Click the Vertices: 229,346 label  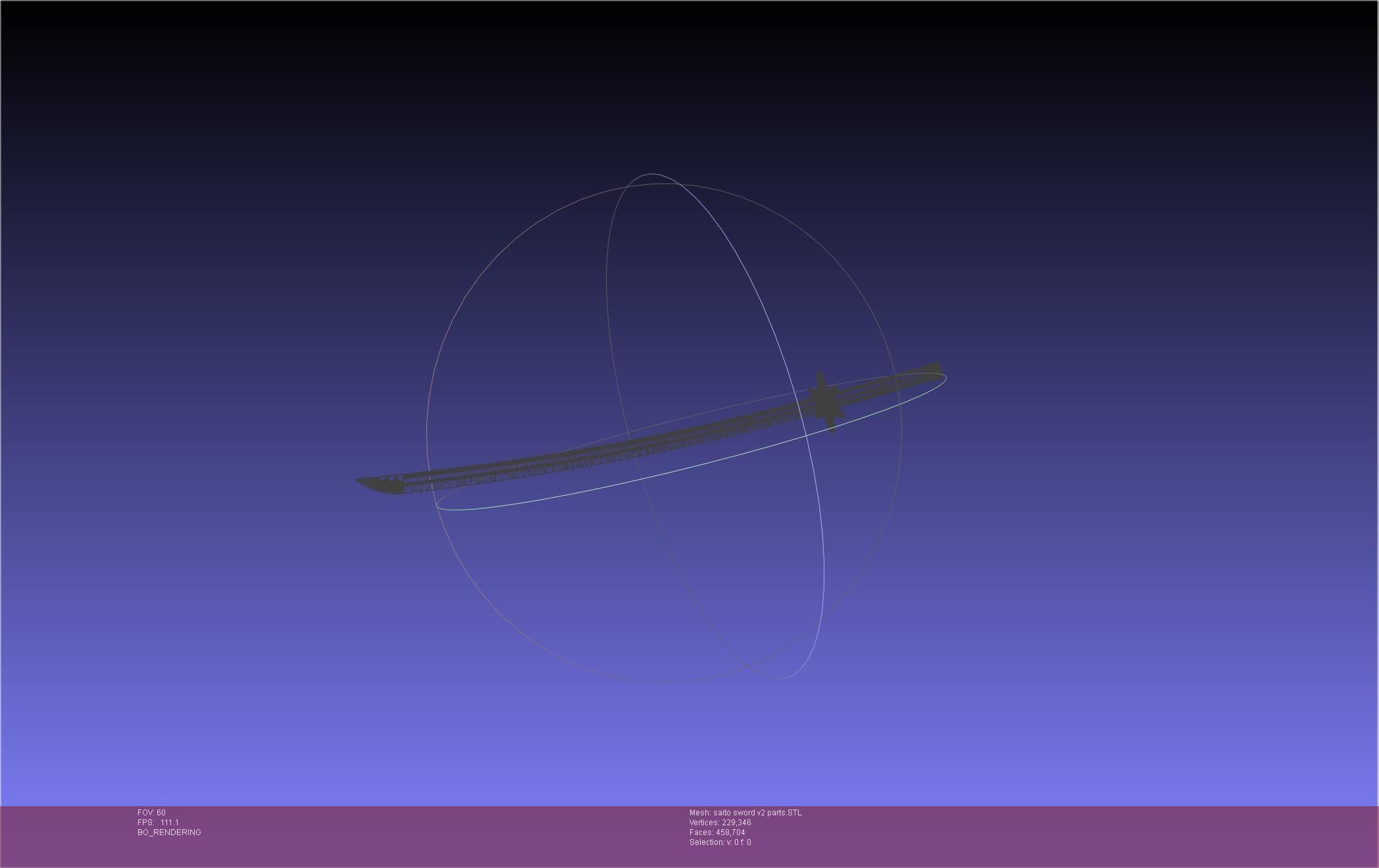pos(720,823)
